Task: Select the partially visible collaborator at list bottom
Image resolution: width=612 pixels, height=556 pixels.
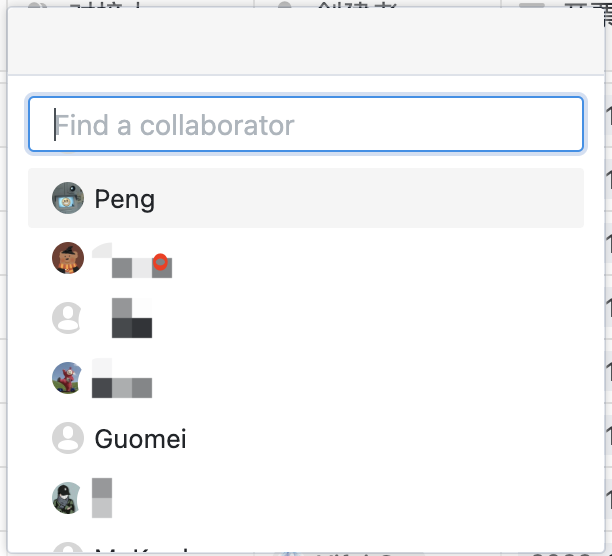Action: 306,547
